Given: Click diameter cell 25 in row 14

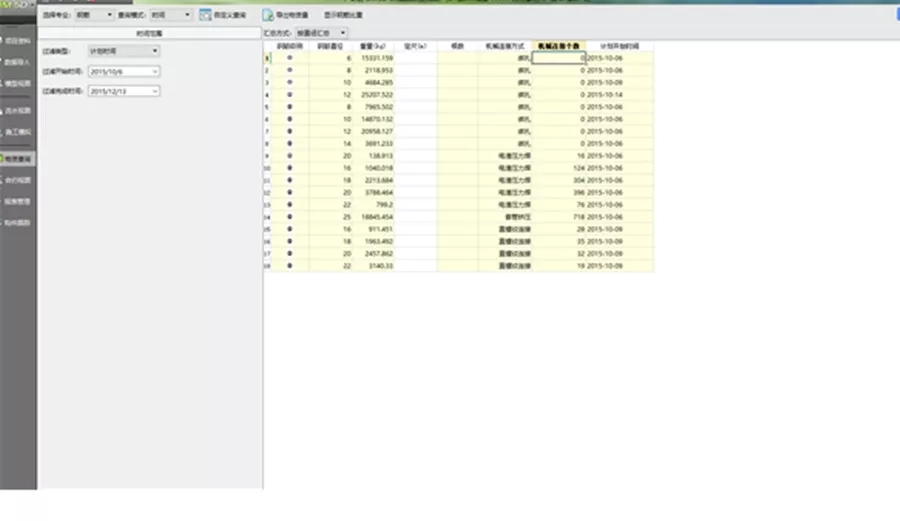Looking at the screenshot, I should 330,217.
